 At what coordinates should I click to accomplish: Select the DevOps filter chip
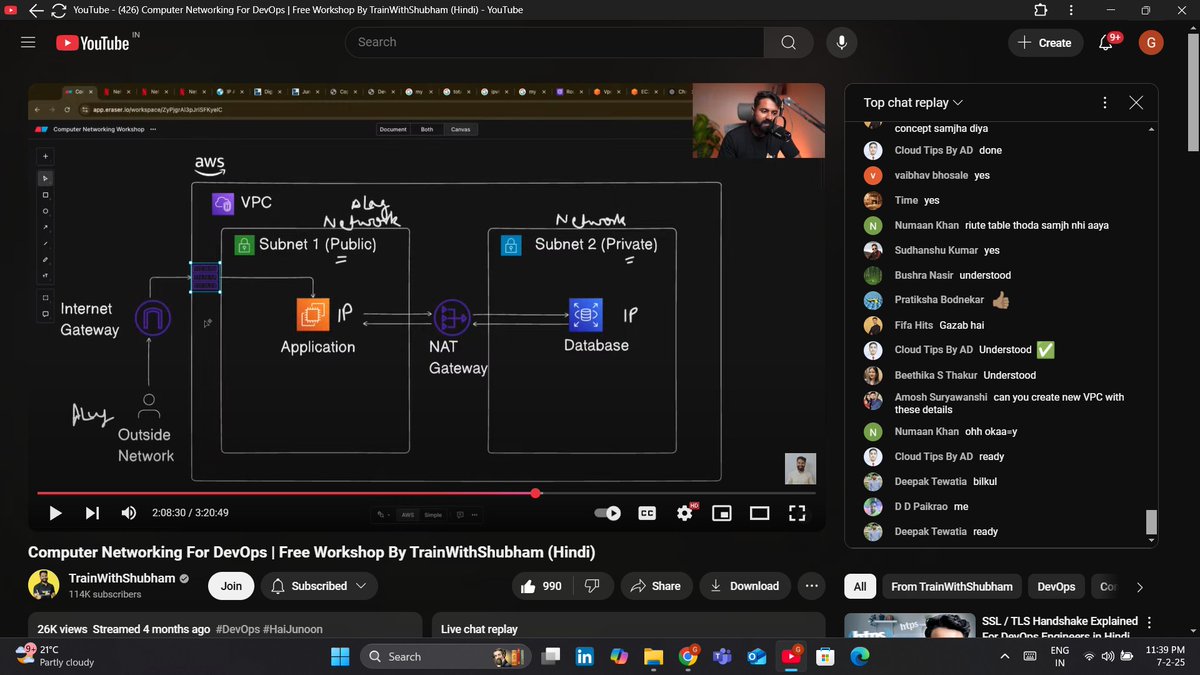click(x=1056, y=587)
